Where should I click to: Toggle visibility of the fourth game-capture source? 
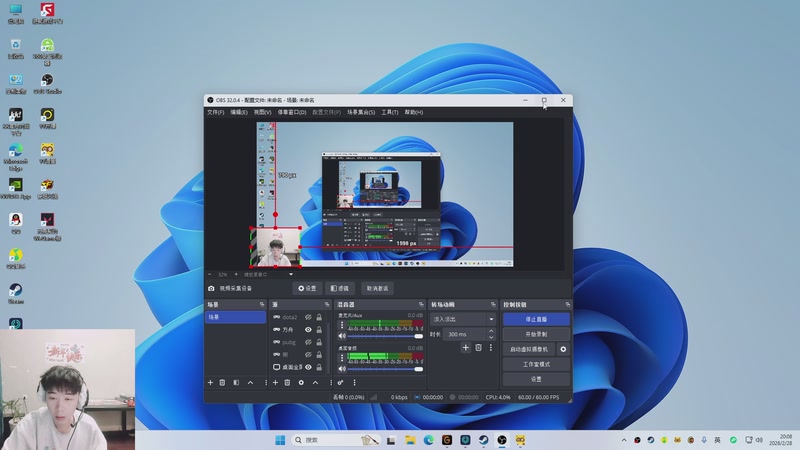[x=308, y=355]
